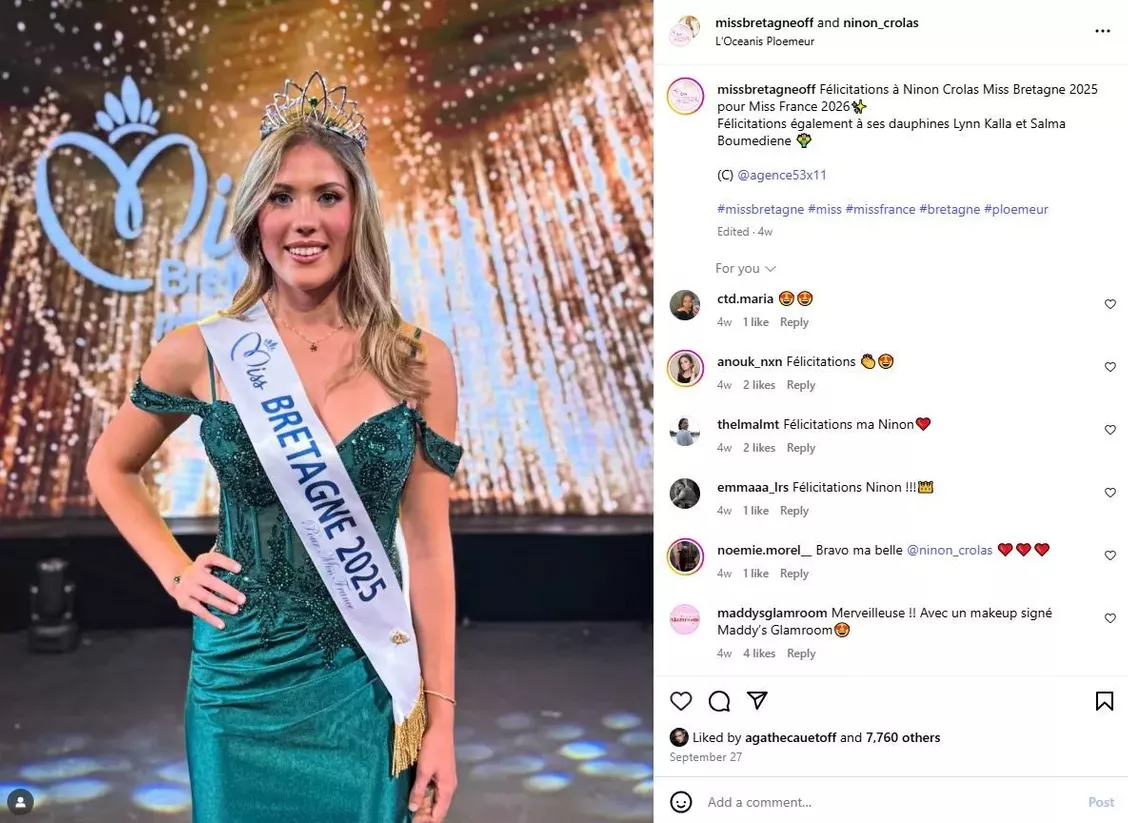1128x823 pixels.
Task: Share the post via paper plane icon
Action: point(757,700)
